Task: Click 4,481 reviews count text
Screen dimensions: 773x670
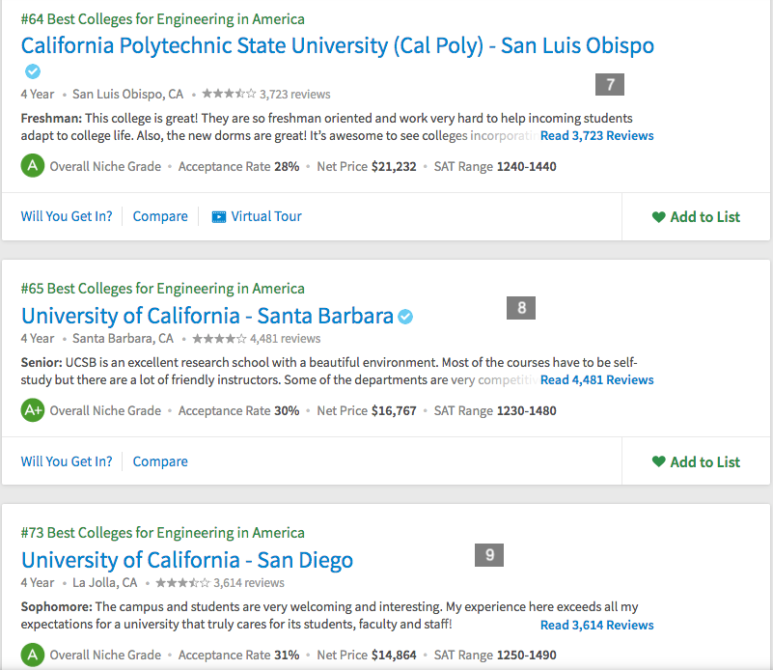Action: click(285, 339)
